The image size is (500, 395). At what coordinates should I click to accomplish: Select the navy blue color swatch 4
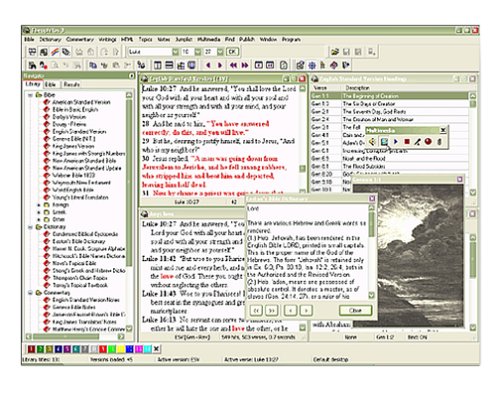click(x=58, y=349)
